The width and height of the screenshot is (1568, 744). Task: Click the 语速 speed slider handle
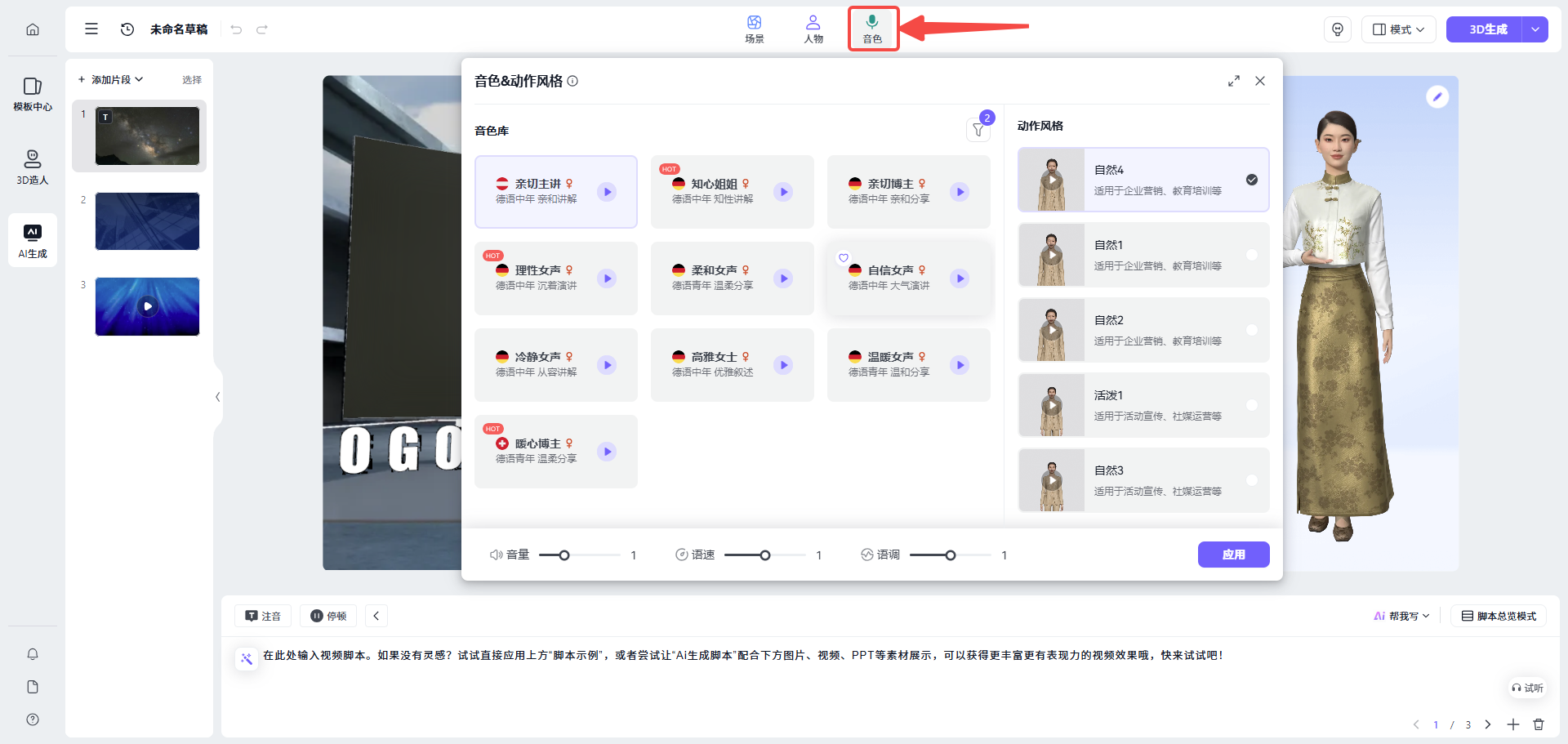(765, 555)
